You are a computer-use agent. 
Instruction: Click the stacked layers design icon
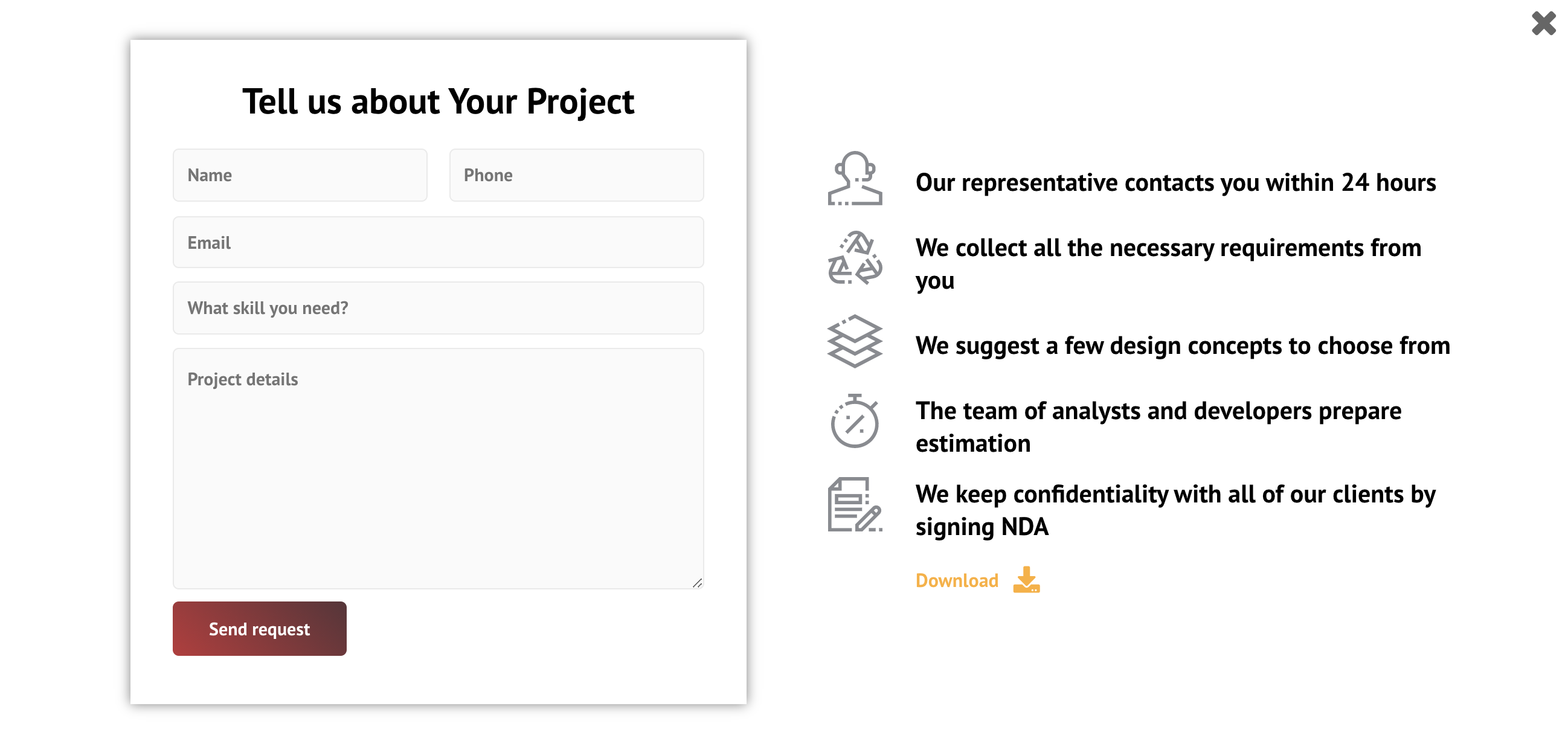tap(855, 341)
